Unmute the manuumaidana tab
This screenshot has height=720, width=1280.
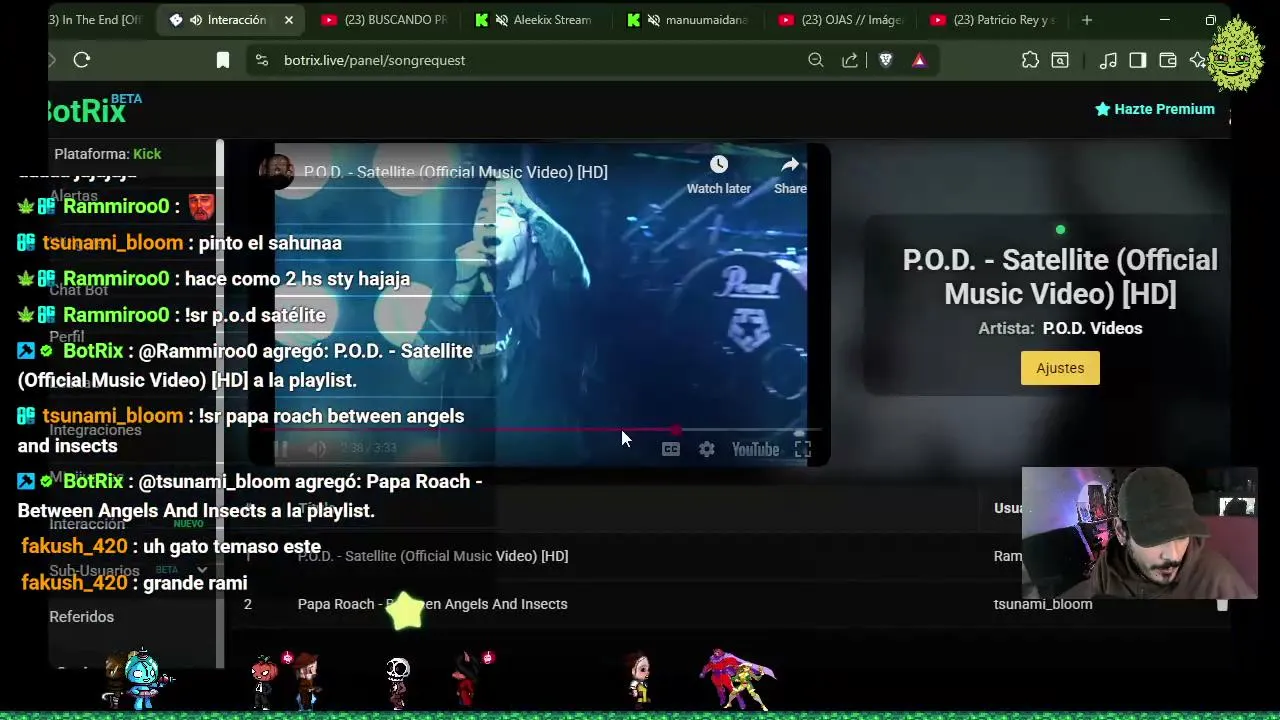pyautogui.click(x=654, y=20)
